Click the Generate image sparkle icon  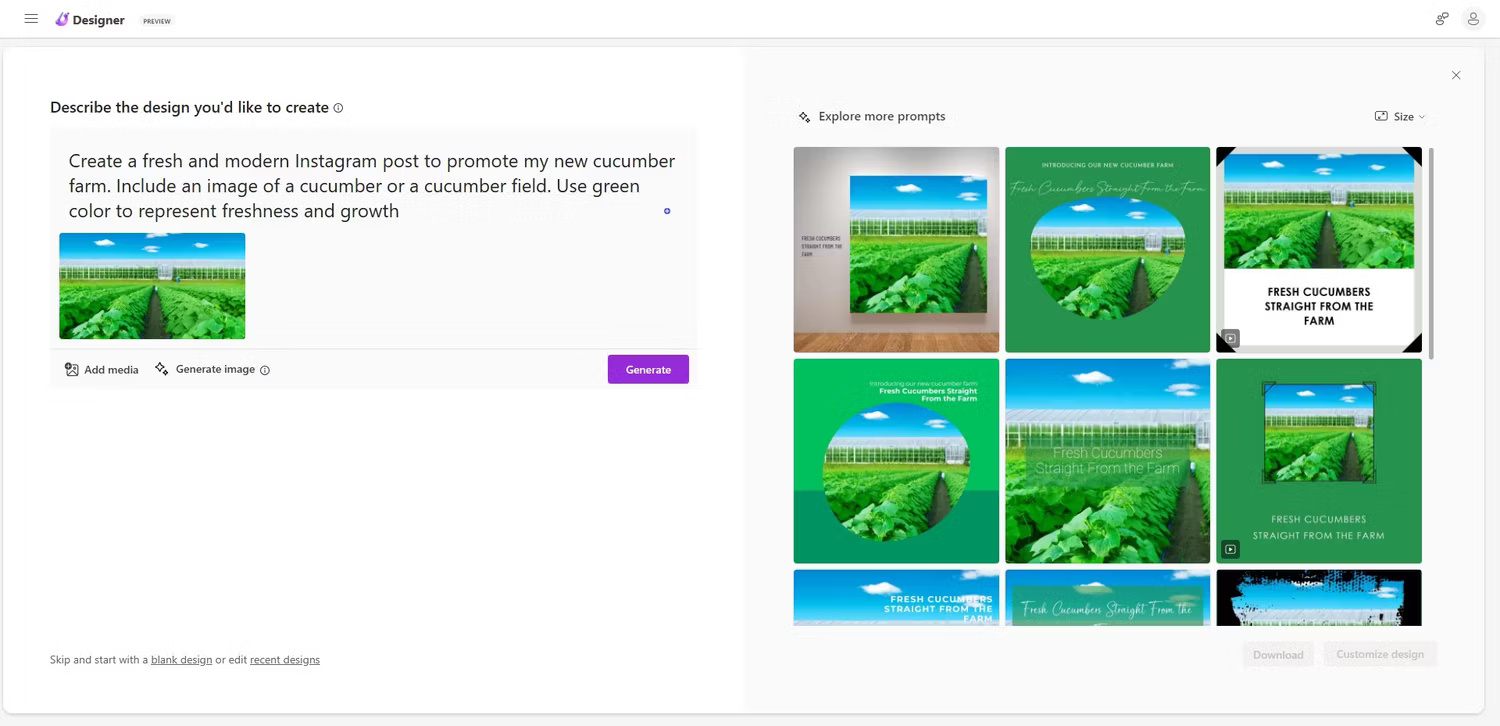[161, 369]
